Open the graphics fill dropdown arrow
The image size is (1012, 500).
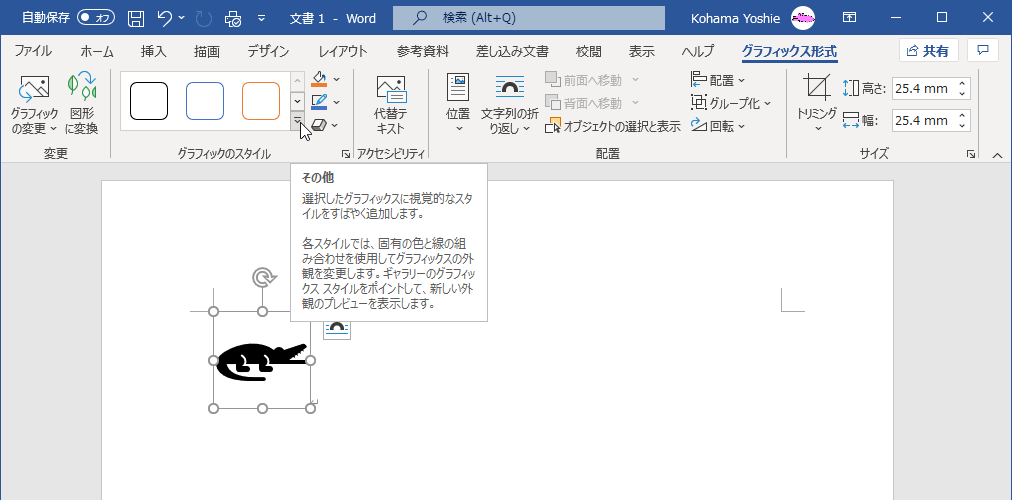point(336,79)
